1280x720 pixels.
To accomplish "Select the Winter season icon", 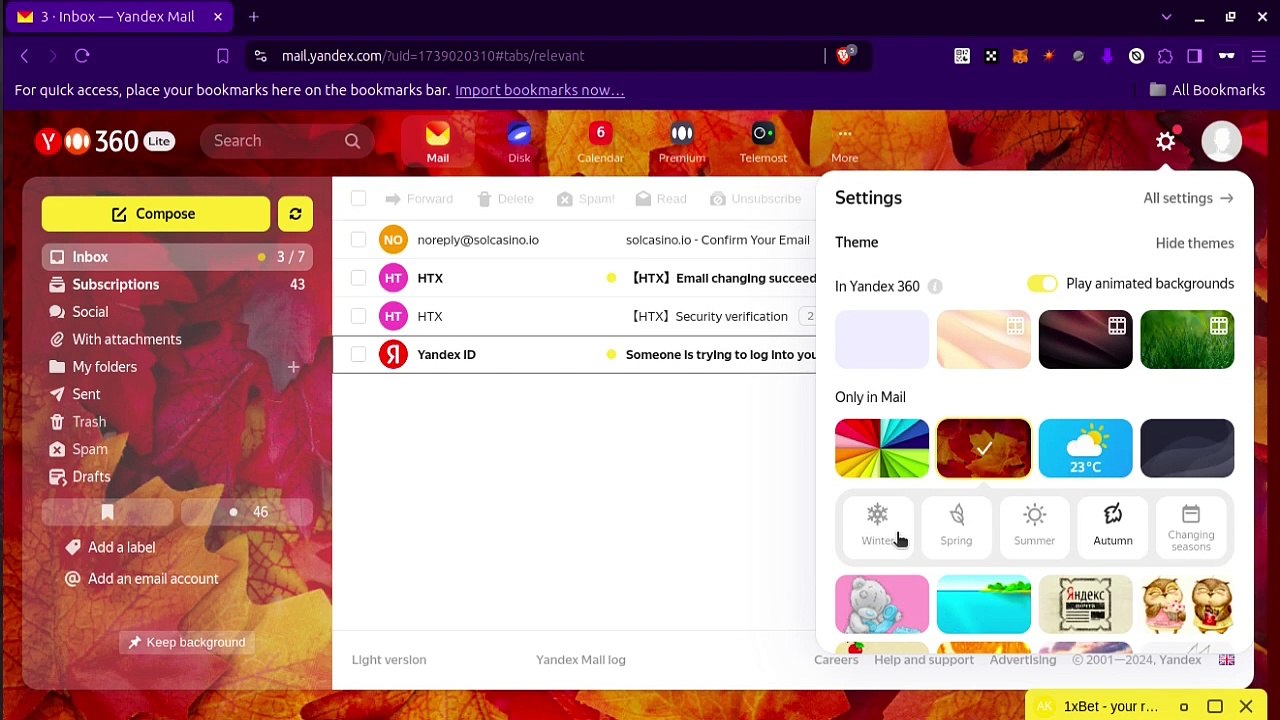I will tap(877, 526).
